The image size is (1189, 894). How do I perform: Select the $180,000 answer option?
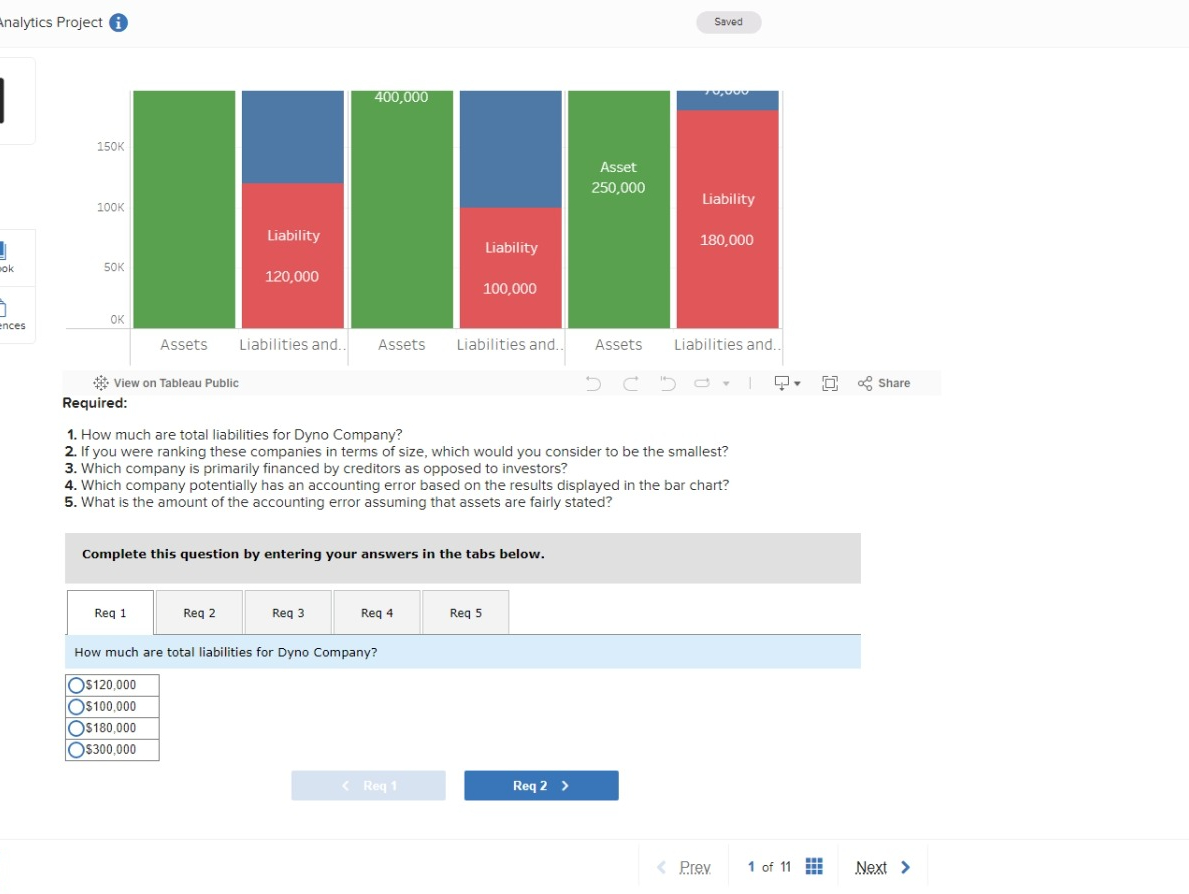(75, 728)
